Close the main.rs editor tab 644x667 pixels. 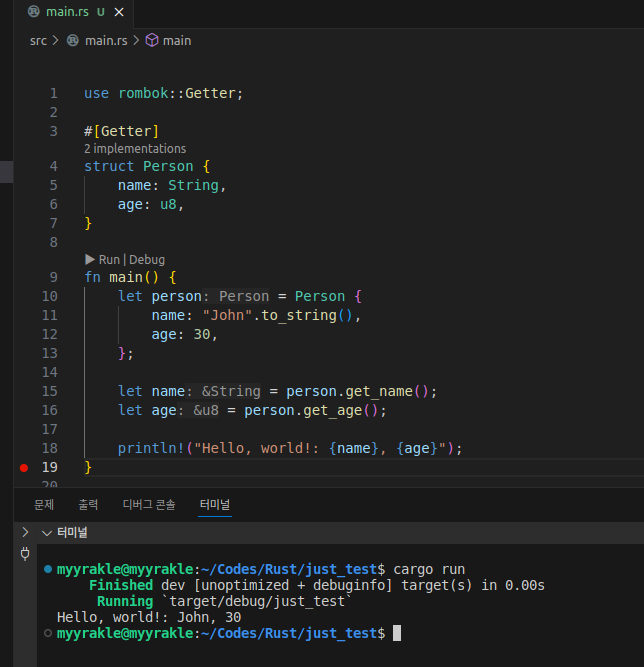(119, 11)
